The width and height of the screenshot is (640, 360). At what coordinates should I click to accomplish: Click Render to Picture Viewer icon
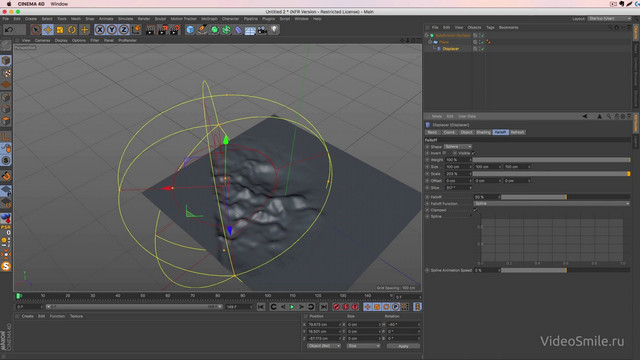pyautogui.click(x=162, y=30)
